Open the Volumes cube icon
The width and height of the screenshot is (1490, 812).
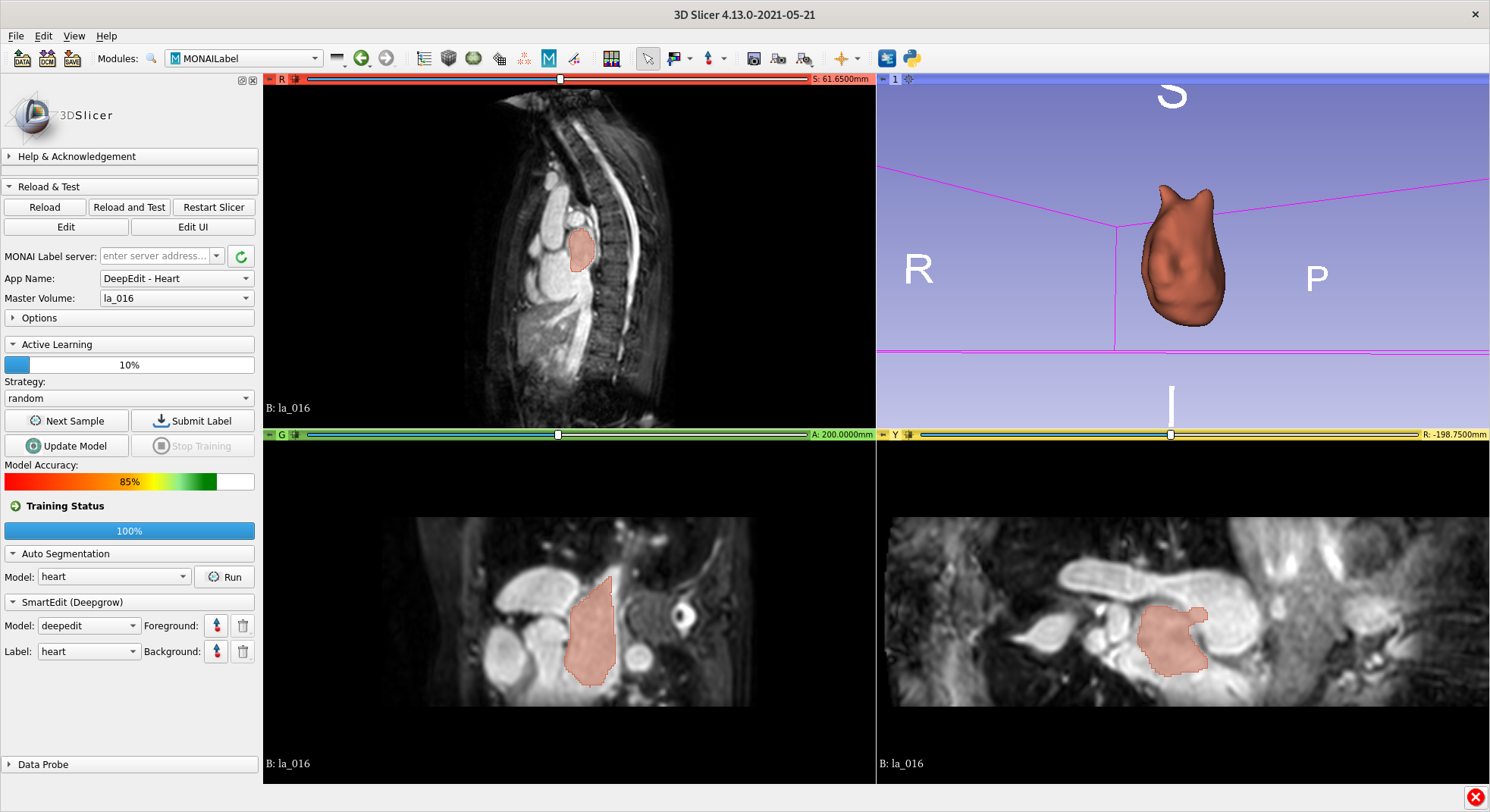click(x=449, y=58)
